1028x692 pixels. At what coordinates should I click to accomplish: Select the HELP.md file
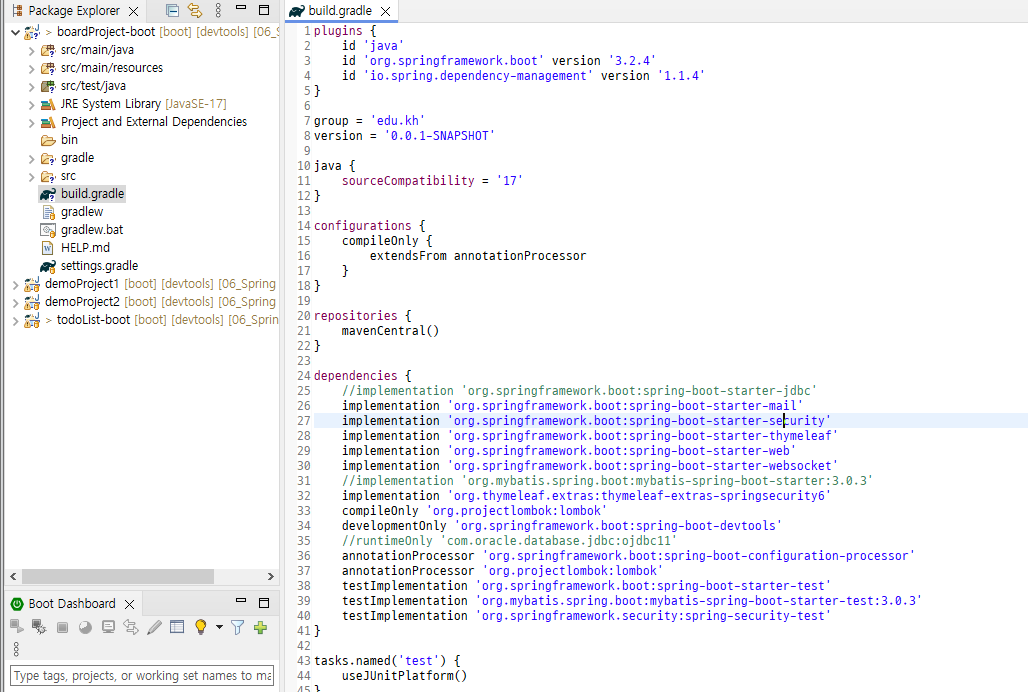85,248
